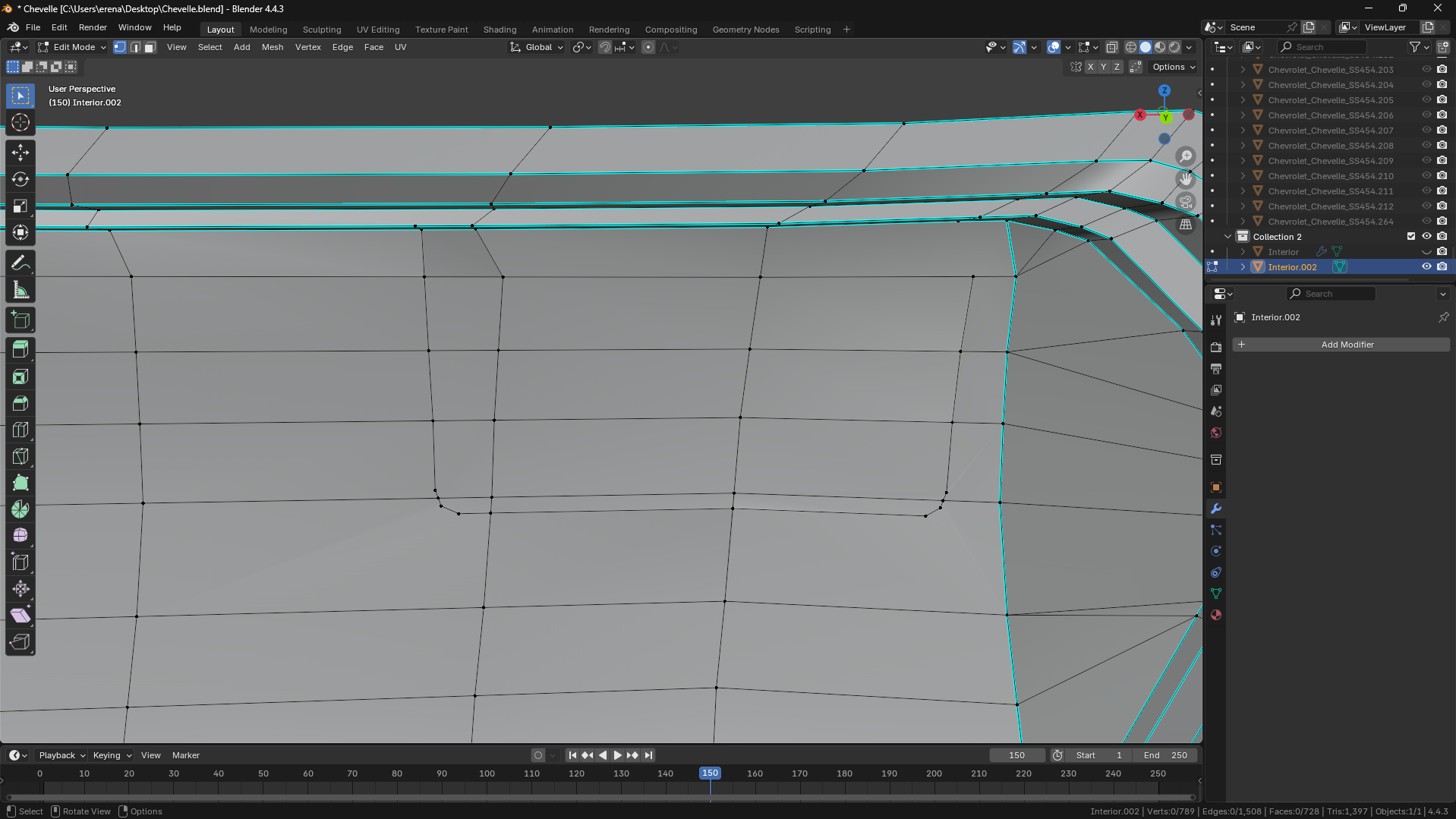Open the Object Data properties tab

(x=1216, y=594)
